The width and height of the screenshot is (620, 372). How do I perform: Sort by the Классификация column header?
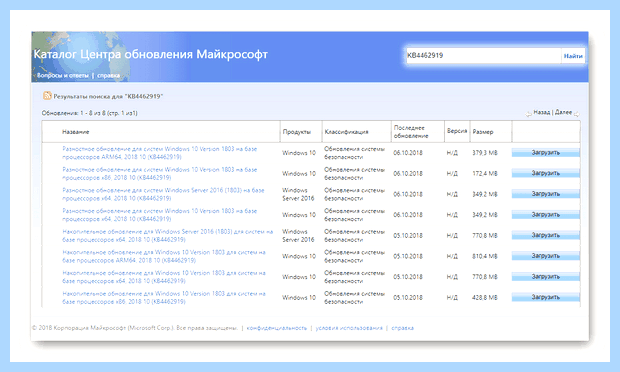(x=346, y=132)
